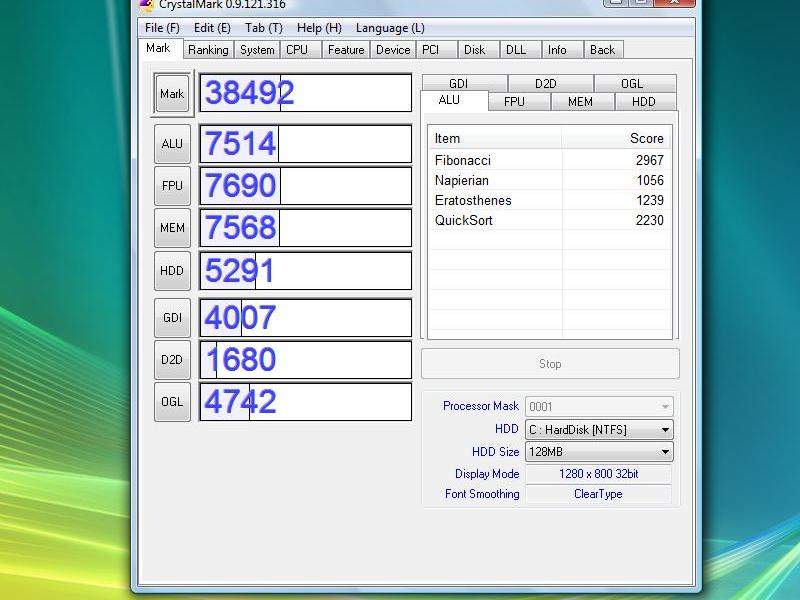800x600 pixels.
Task: Run the GDI graphics test button
Action: point(172,318)
